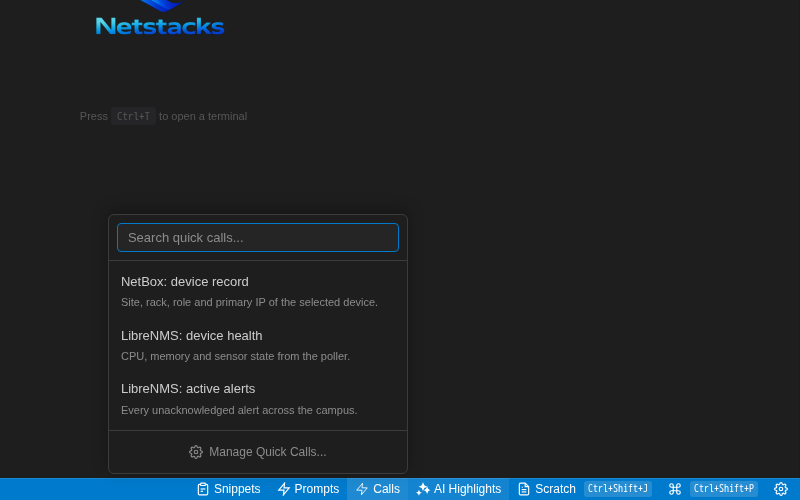Click the Ctrl+Shift+P shortcut badge

pyautogui.click(x=723, y=489)
